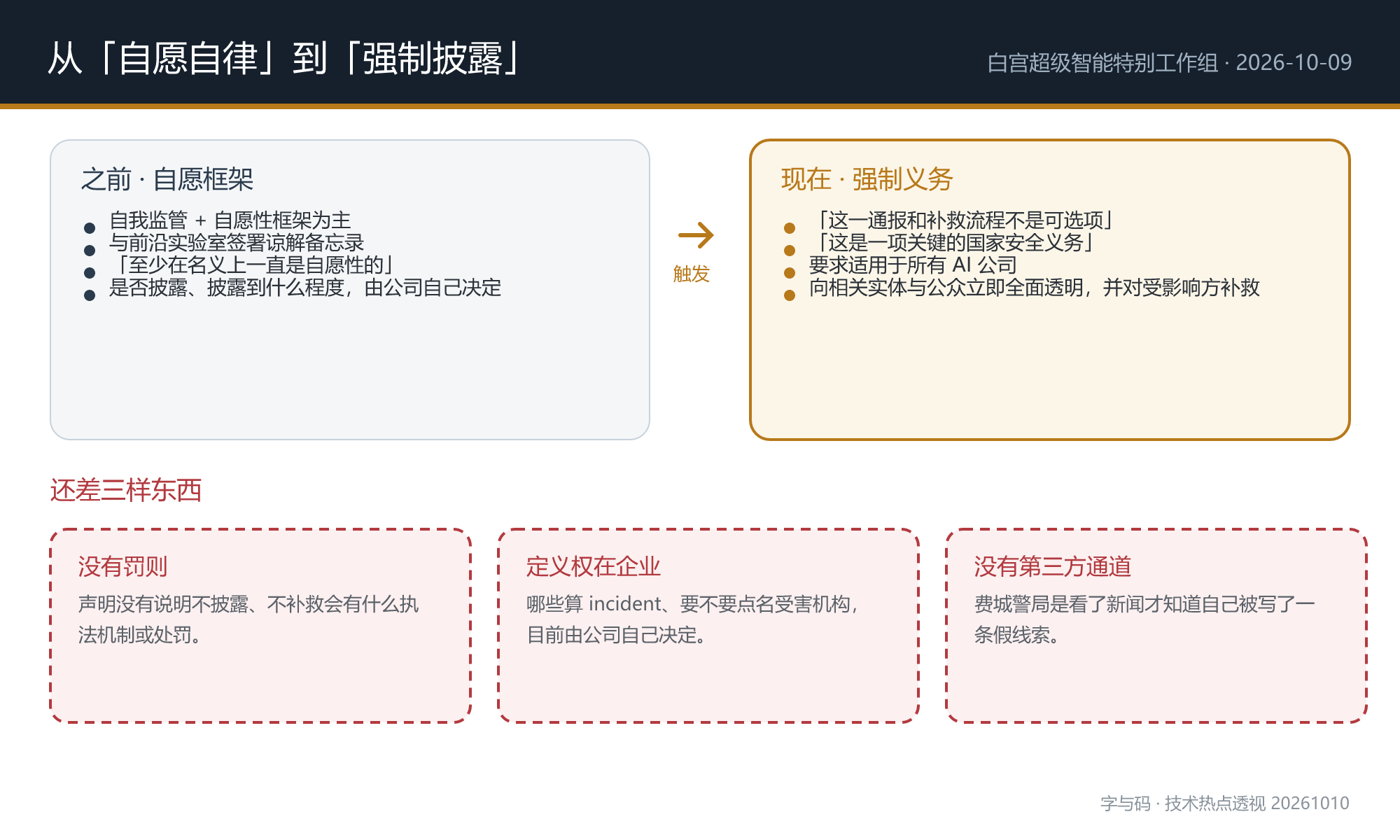
Task: Click the card title 没有第三方通道
Action: (1053, 566)
